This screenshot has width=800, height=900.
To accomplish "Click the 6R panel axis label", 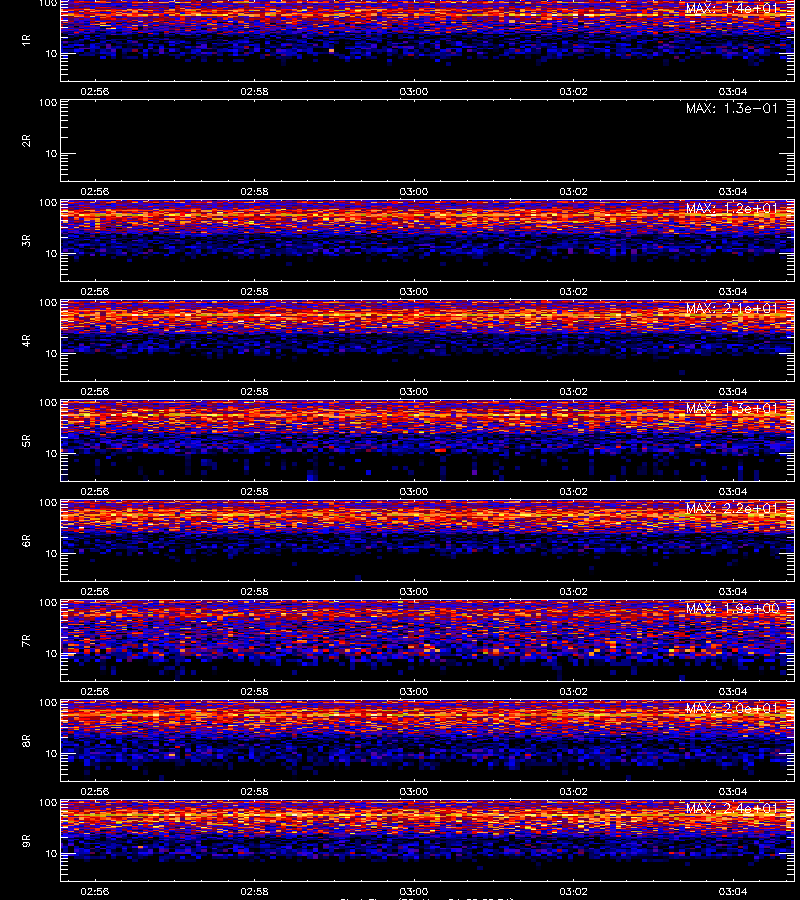I will coord(26,541).
